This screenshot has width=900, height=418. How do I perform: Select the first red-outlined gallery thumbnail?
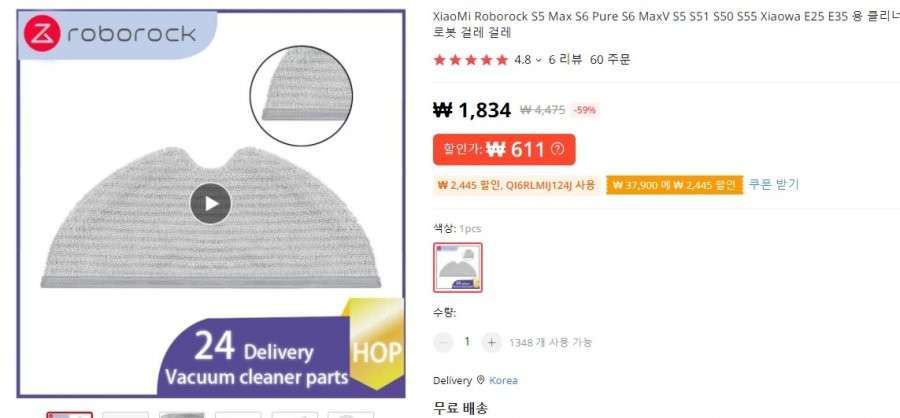[69, 415]
